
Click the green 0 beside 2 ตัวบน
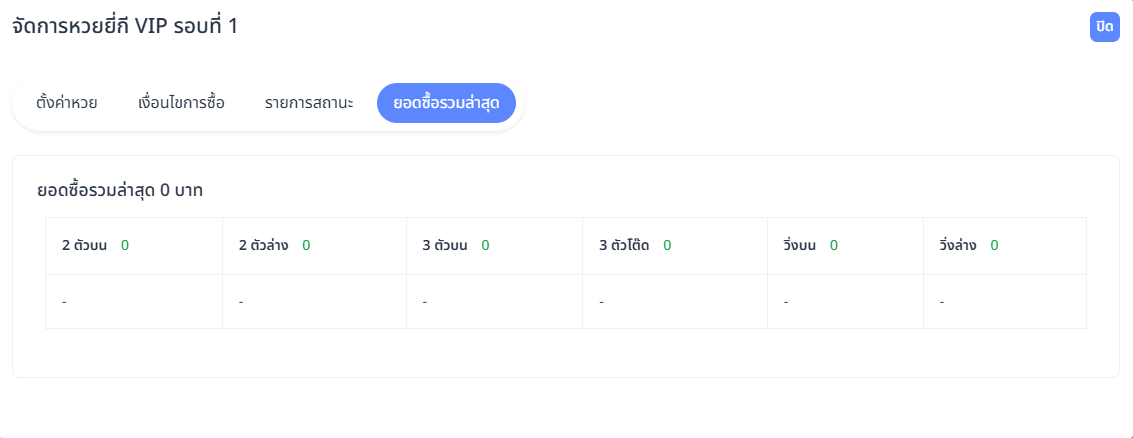125,245
